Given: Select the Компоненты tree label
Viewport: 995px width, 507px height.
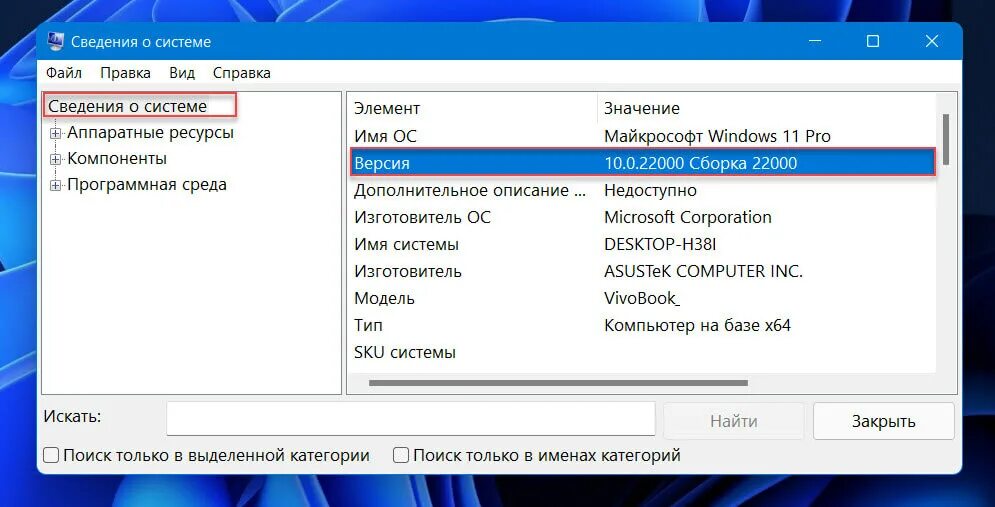Looking at the screenshot, I should pyautogui.click(x=117, y=159).
